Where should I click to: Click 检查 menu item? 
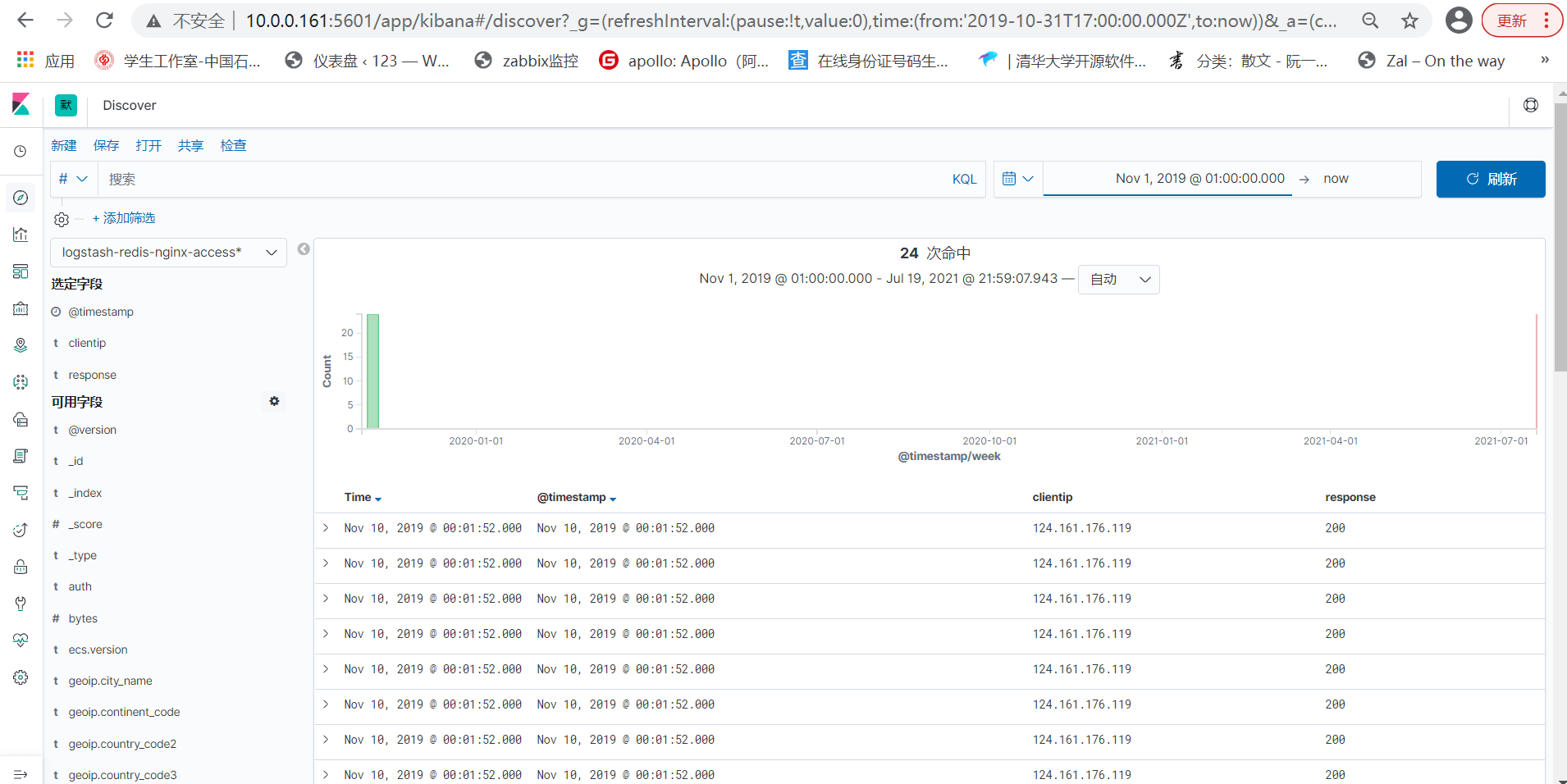tap(233, 145)
